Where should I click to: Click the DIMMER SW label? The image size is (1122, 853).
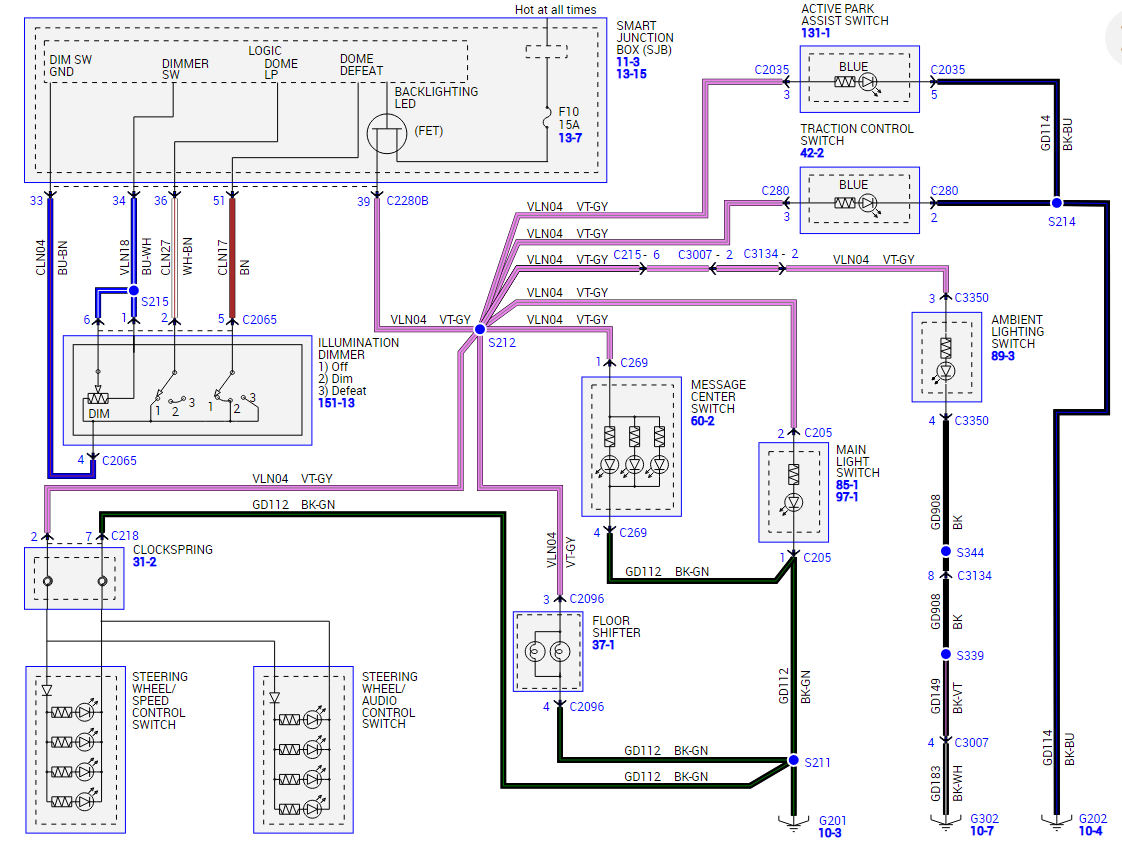(x=185, y=69)
